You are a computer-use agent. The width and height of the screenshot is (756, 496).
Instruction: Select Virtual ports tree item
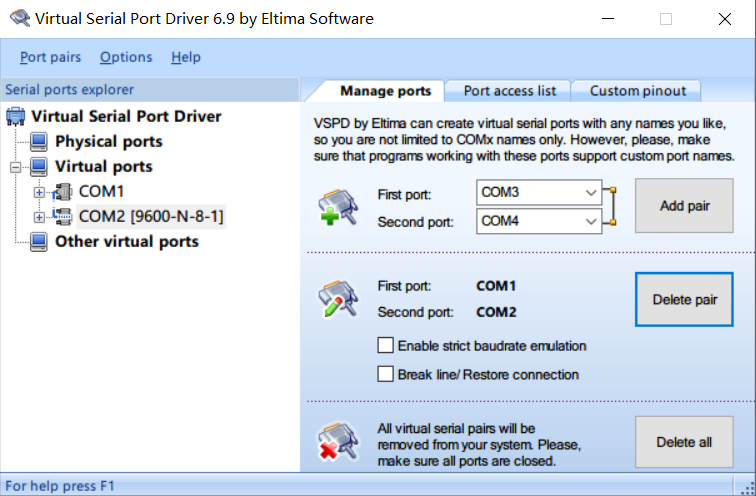pyautogui.click(x=104, y=167)
